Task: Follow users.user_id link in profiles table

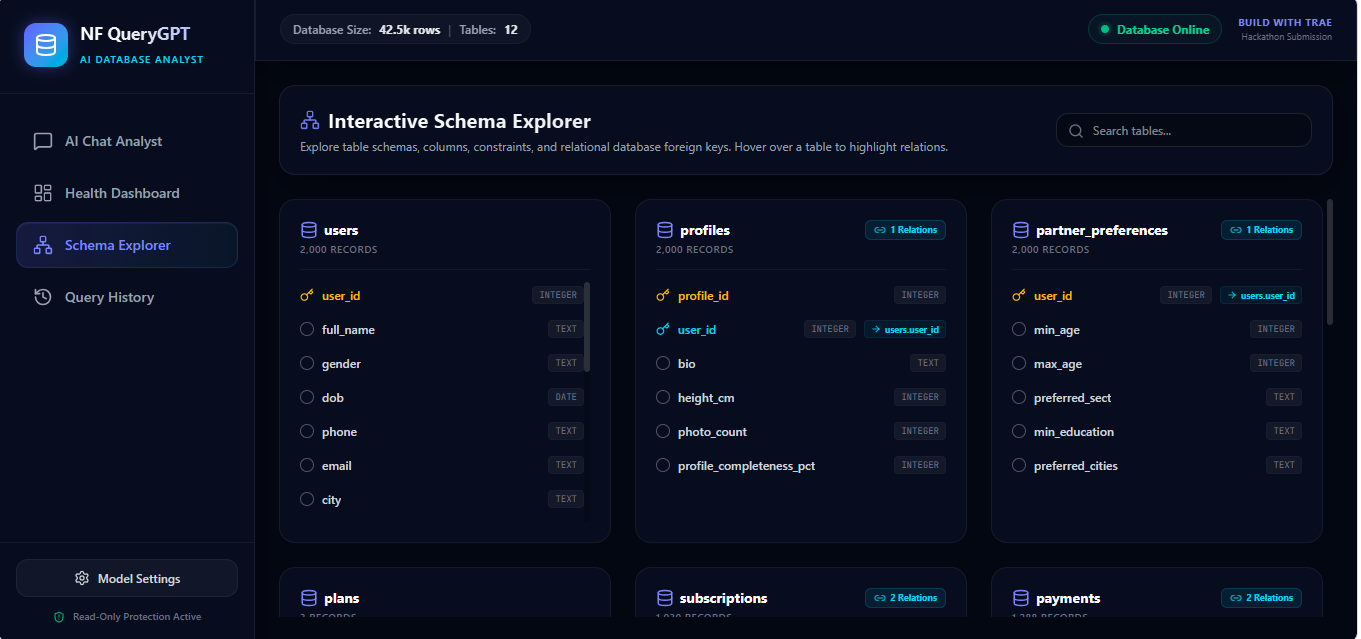Action: (905, 329)
